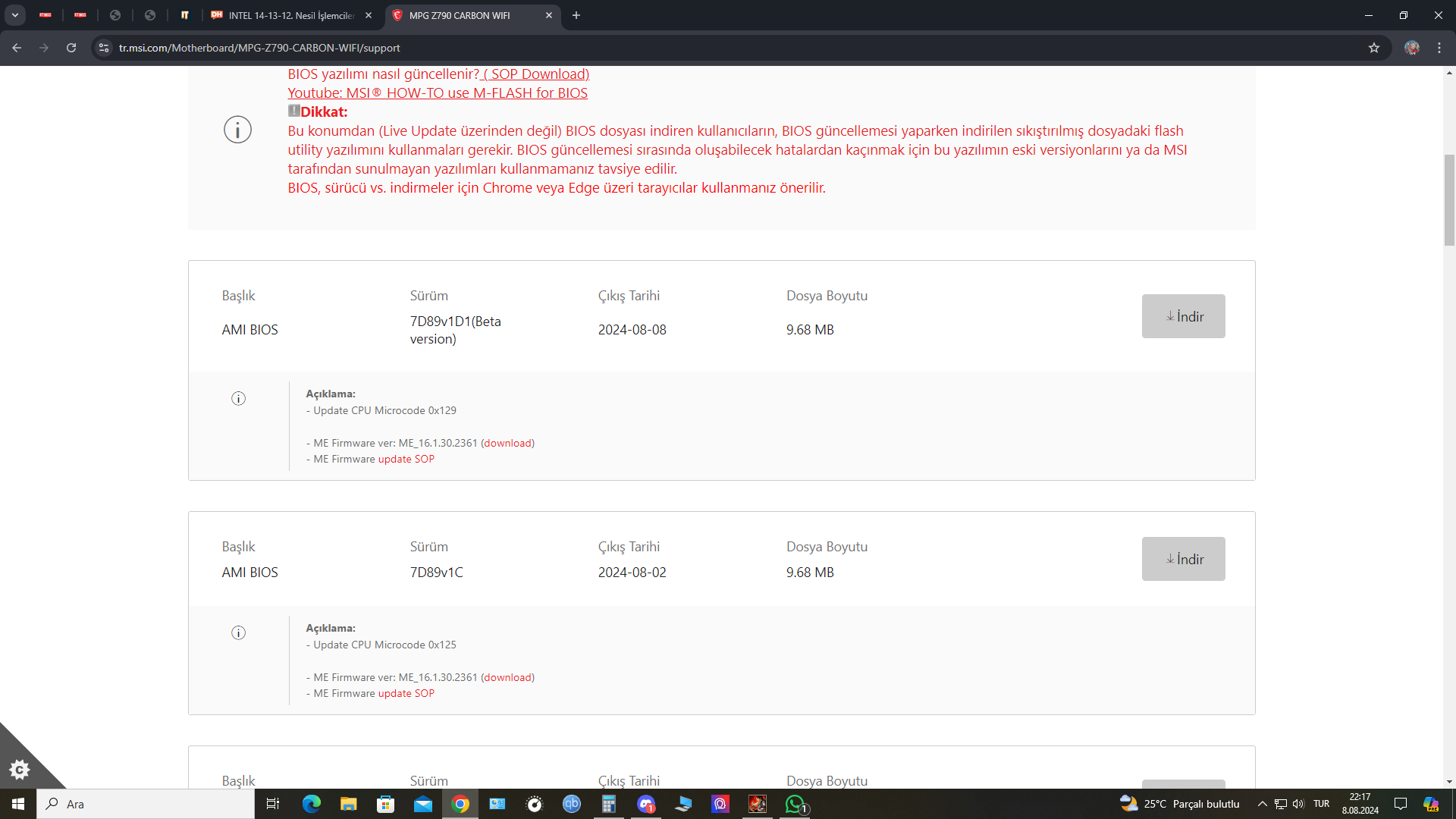Click info icon in 7D89v1D1 description
The width and height of the screenshot is (1456, 819).
click(x=238, y=398)
